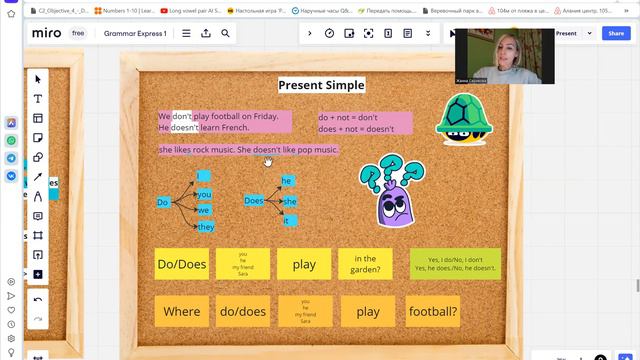Open browser sidebar settings gear
The width and height of the screenshot is (640, 360).
(11, 338)
